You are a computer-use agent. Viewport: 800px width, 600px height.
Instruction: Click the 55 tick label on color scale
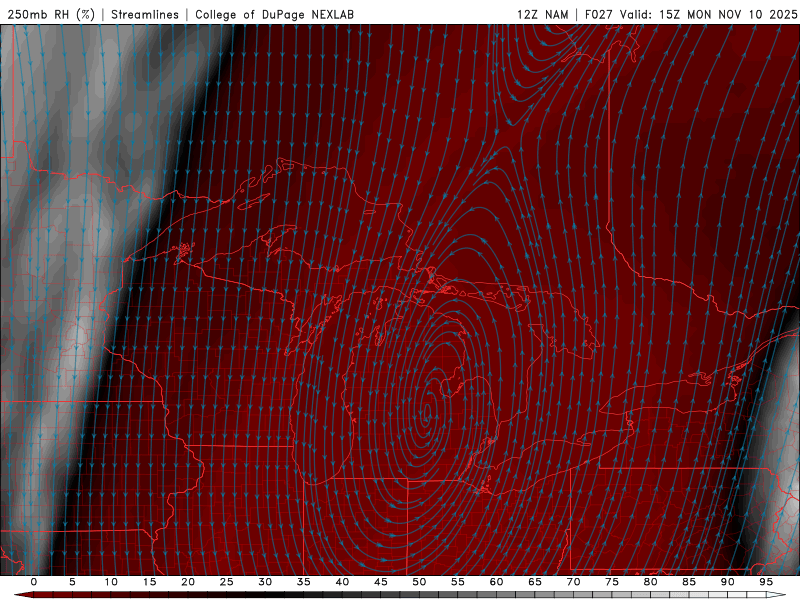pyautogui.click(x=458, y=582)
